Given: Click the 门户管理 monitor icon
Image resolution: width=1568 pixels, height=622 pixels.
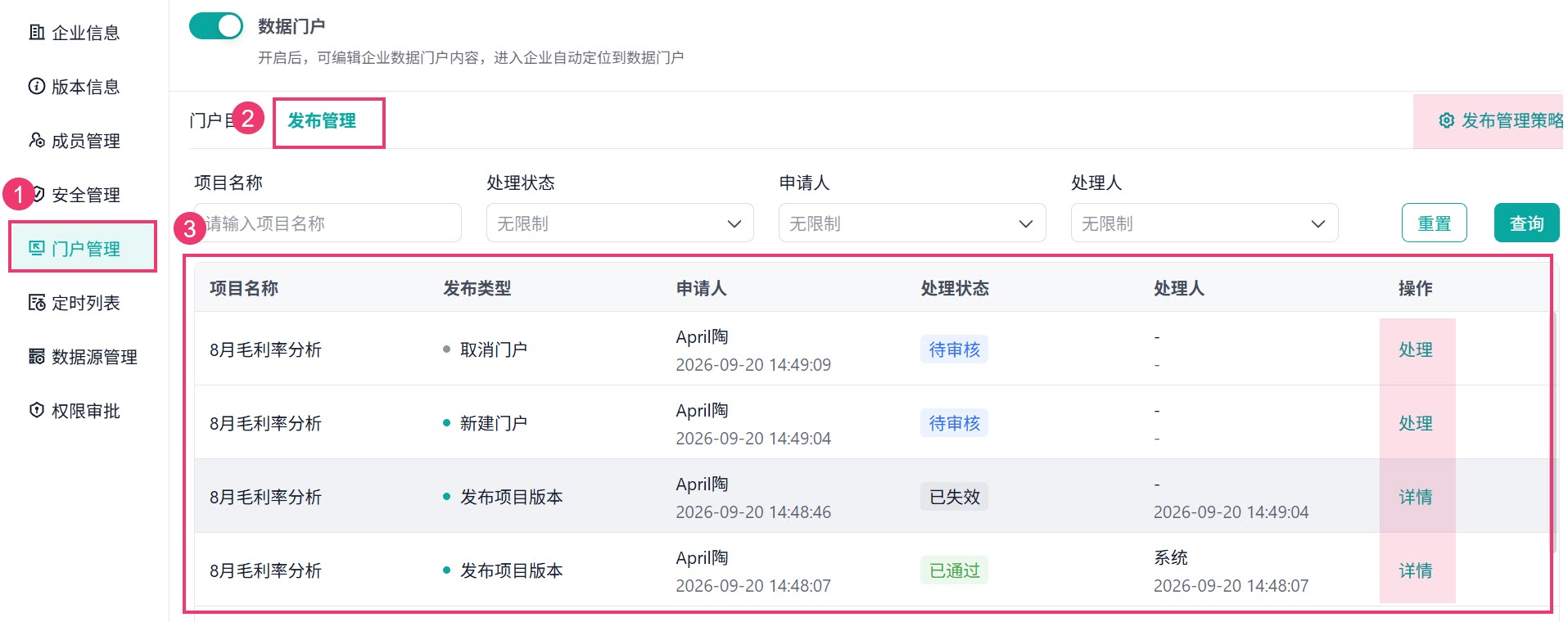Looking at the screenshot, I should [37, 248].
